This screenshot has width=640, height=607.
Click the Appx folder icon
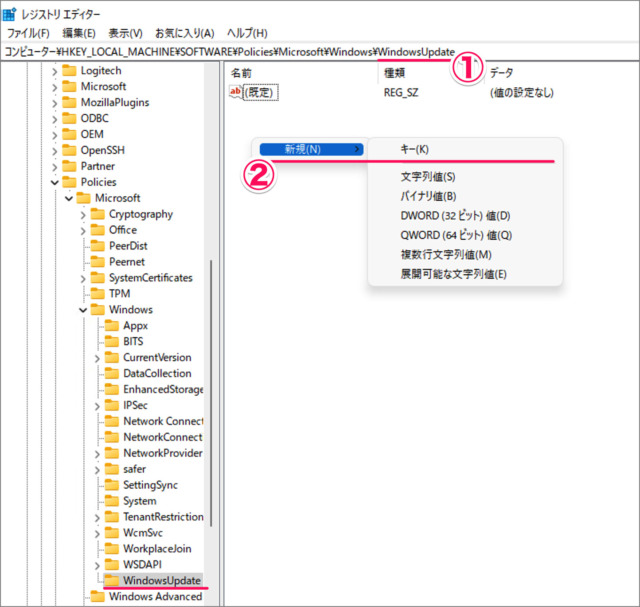[112, 326]
